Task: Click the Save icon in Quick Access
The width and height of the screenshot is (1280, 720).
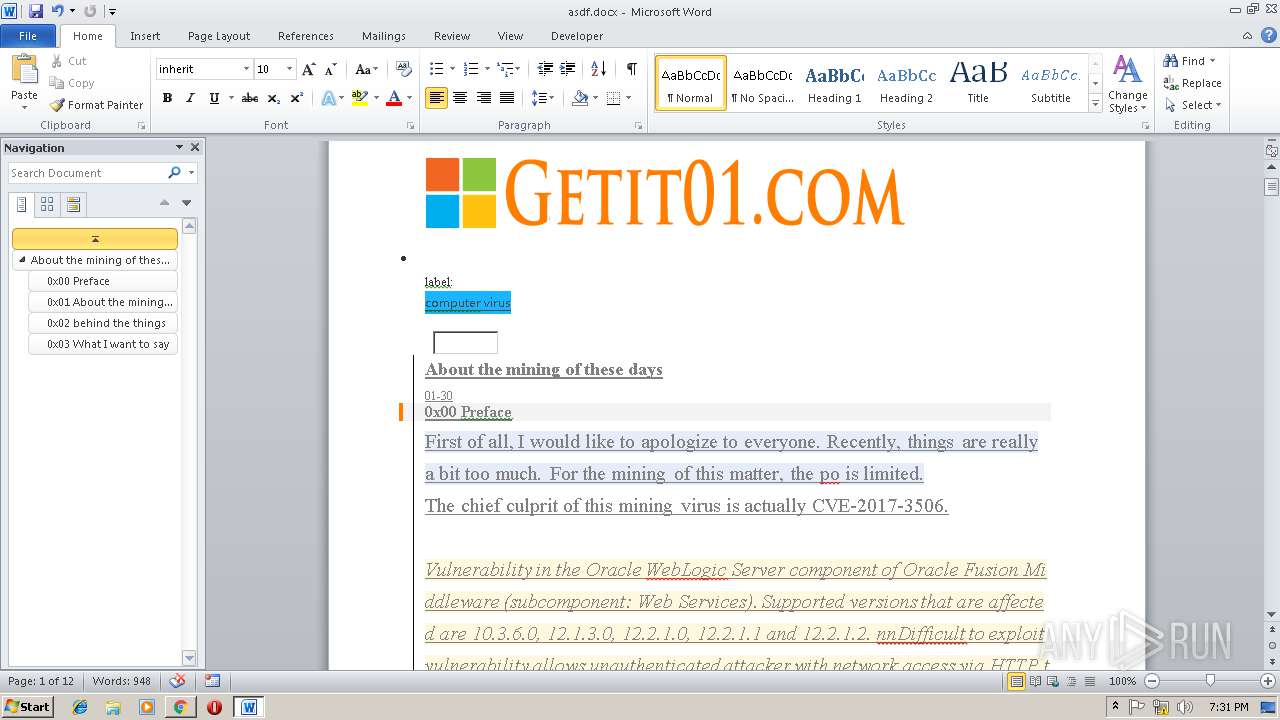Action: click(36, 11)
